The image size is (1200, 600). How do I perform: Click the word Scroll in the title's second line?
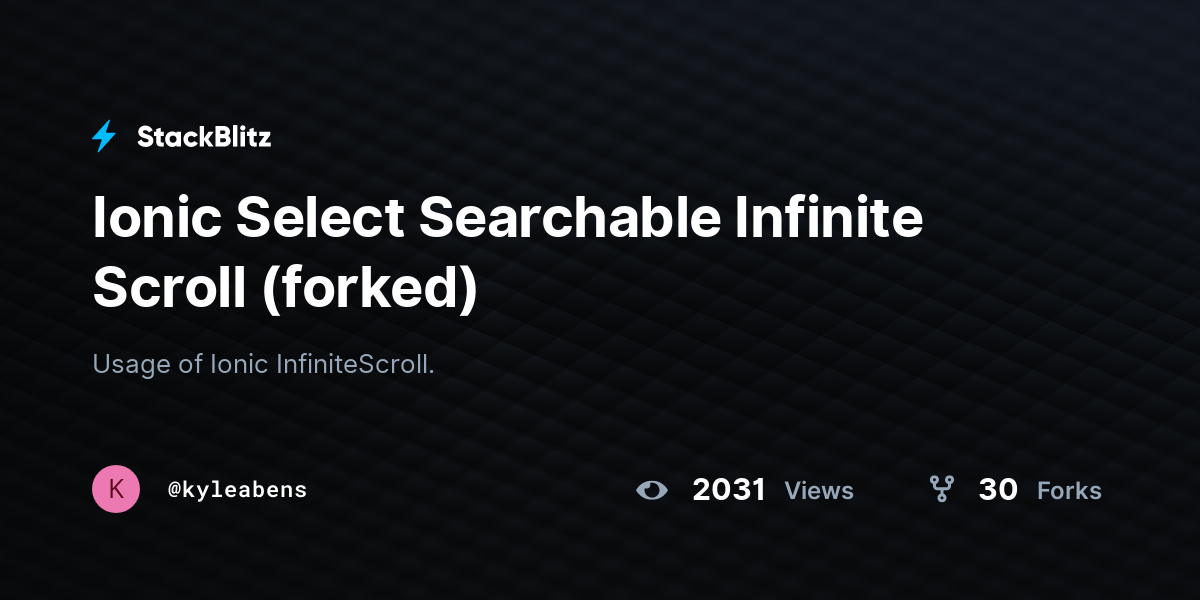coord(170,287)
